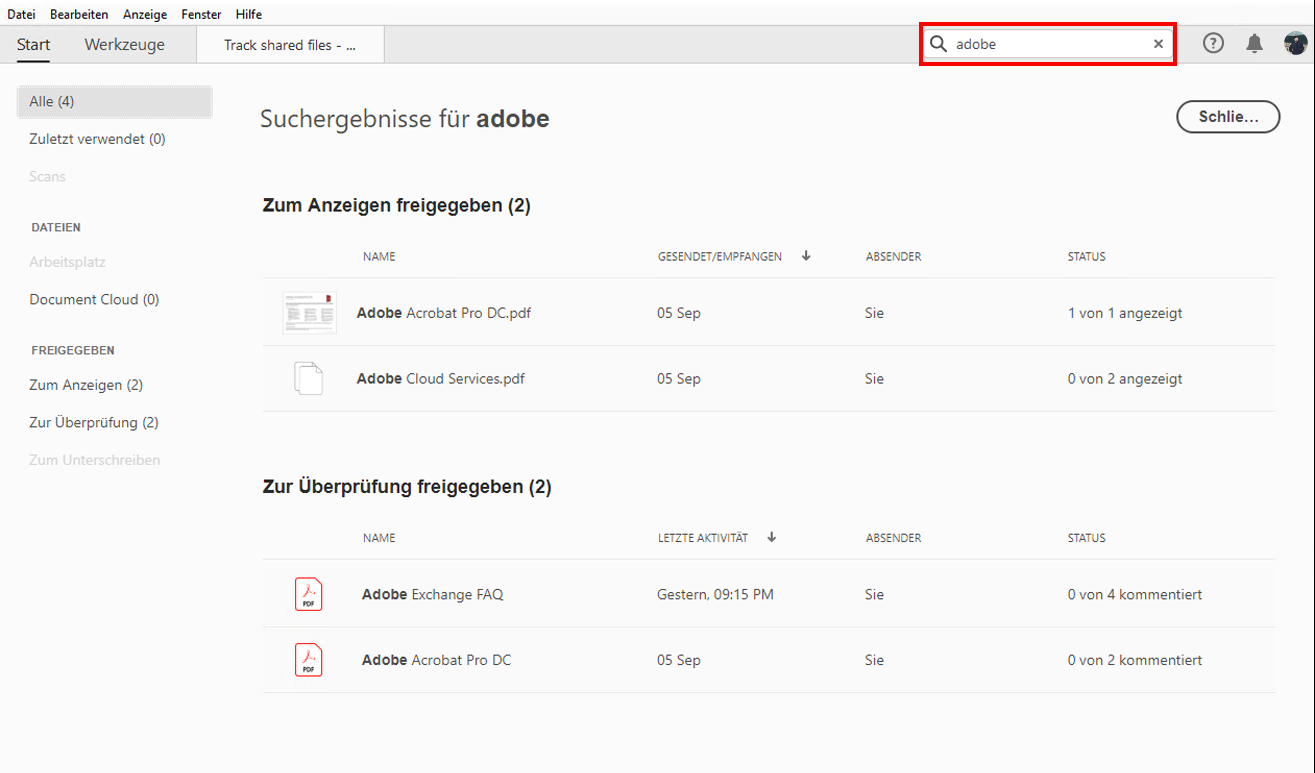Image resolution: width=1315 pixels, height=773 pixels.
Task: Open the Hilfe menu
Action: [249, 14]
